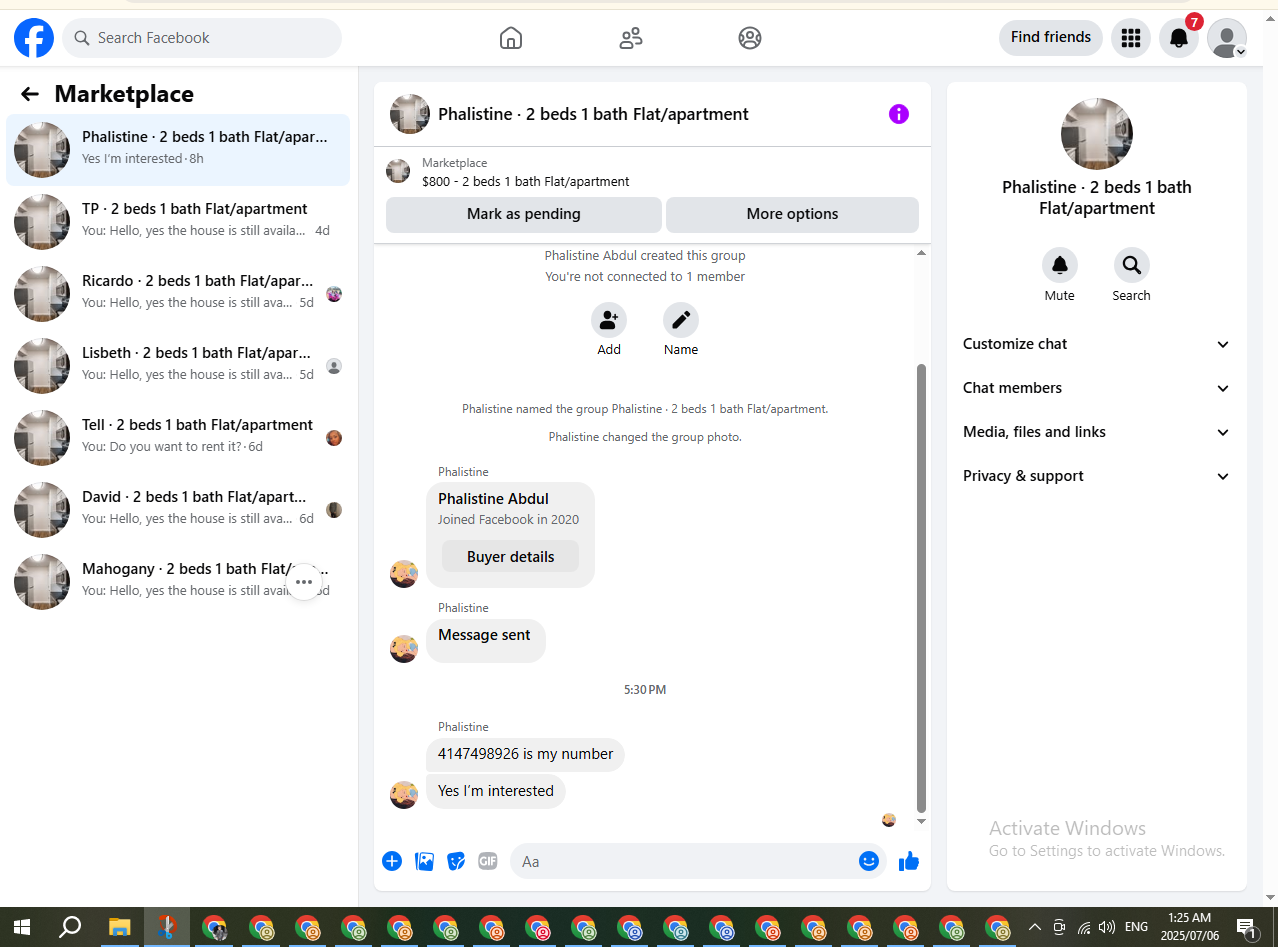Click Mark as pending button
1278x947 pixels.
524,214
